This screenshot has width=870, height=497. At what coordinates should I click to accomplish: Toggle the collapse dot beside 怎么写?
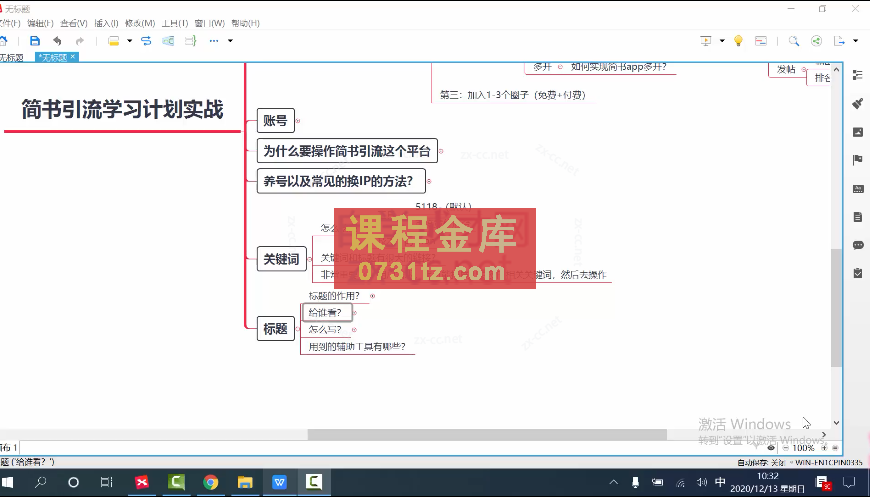tap(354, 329)
